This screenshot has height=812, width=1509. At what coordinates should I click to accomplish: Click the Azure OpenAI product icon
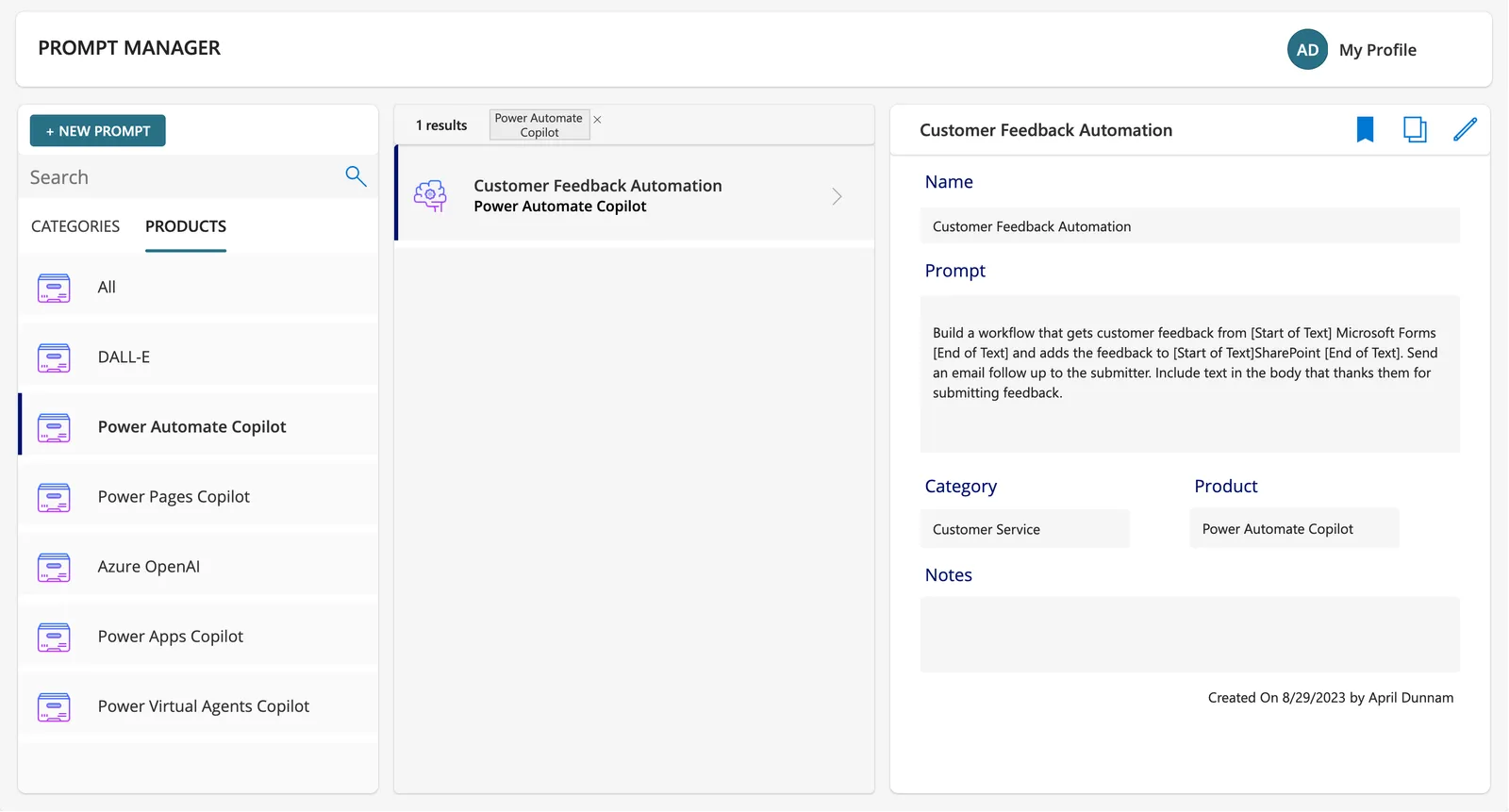coord(54,567)
